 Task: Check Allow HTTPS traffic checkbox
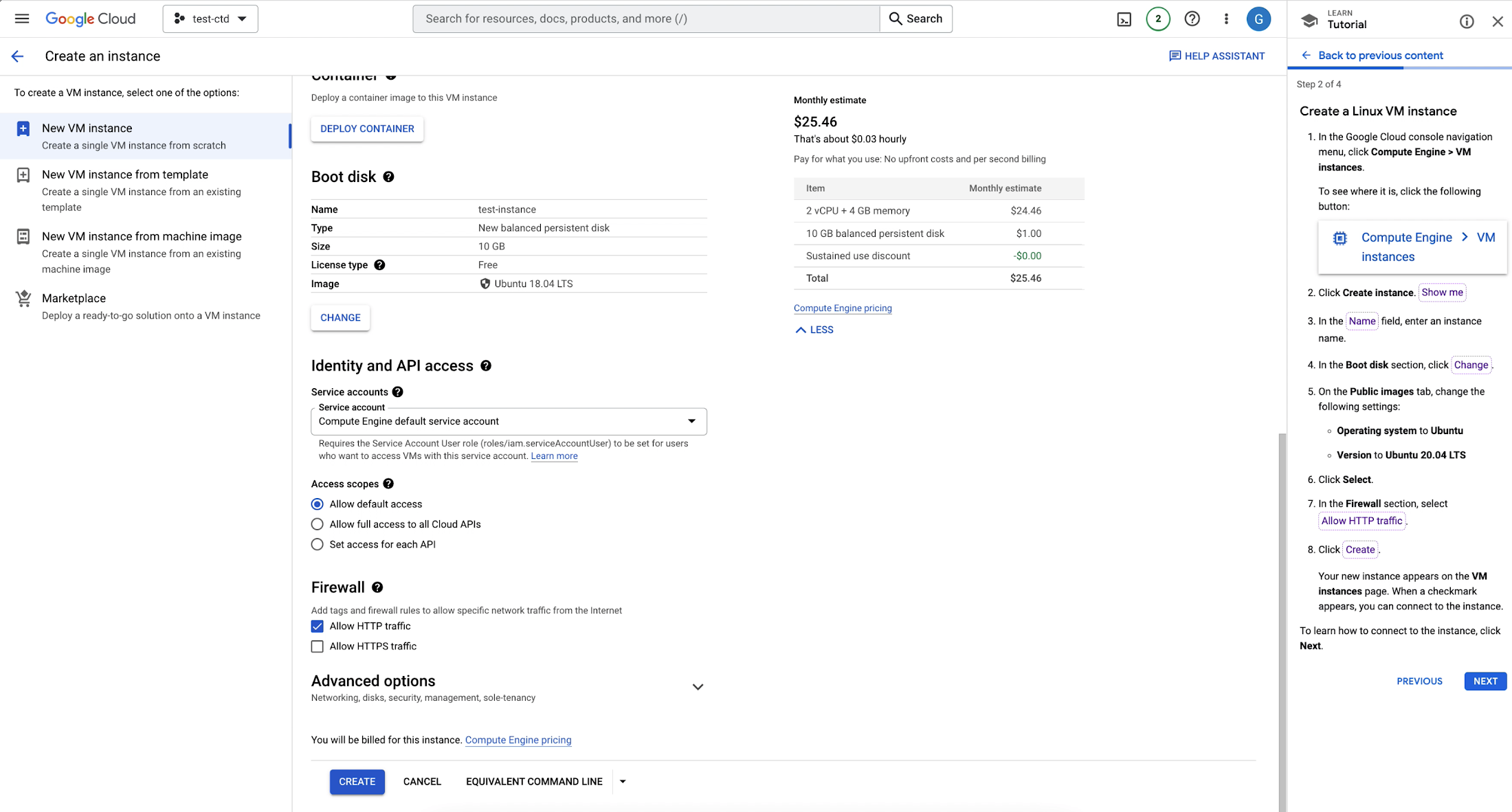[x=317, y=646]
